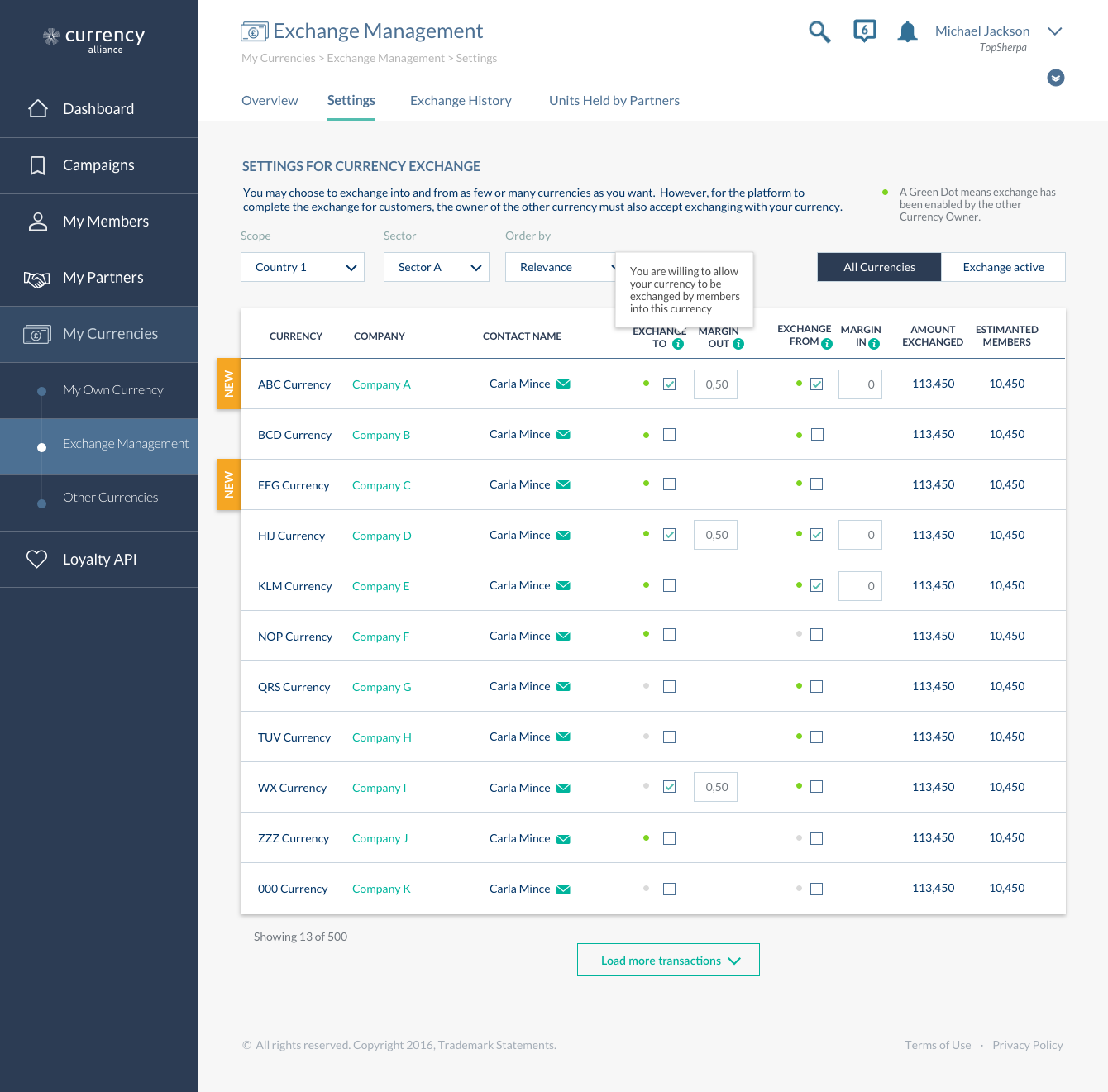Email Carla Mince for BCD Currency
Screen dimensions: 1108x1092
[563, 434]
